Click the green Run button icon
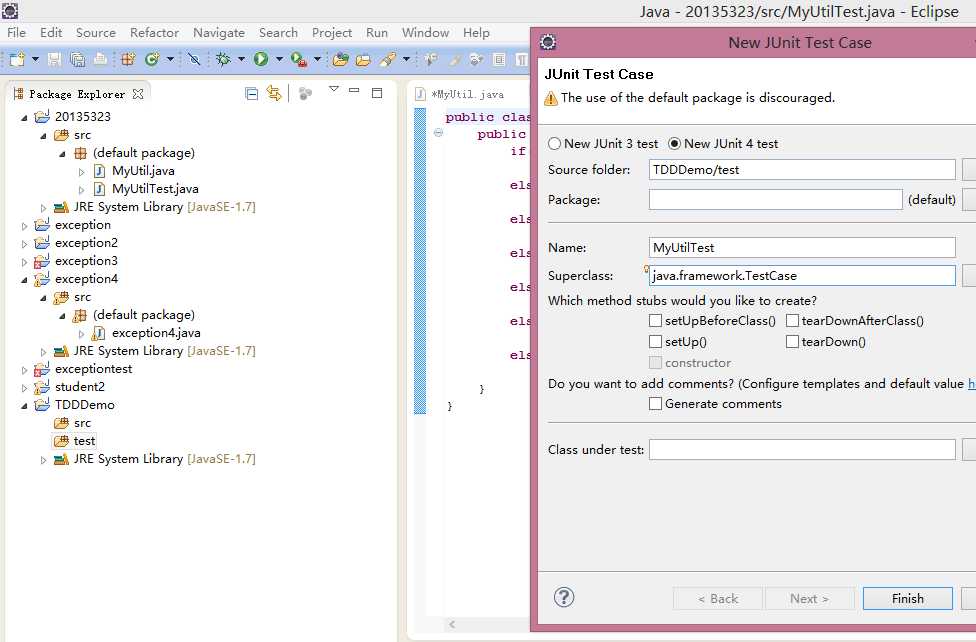 pyautogui.click(x=261, y=59)
